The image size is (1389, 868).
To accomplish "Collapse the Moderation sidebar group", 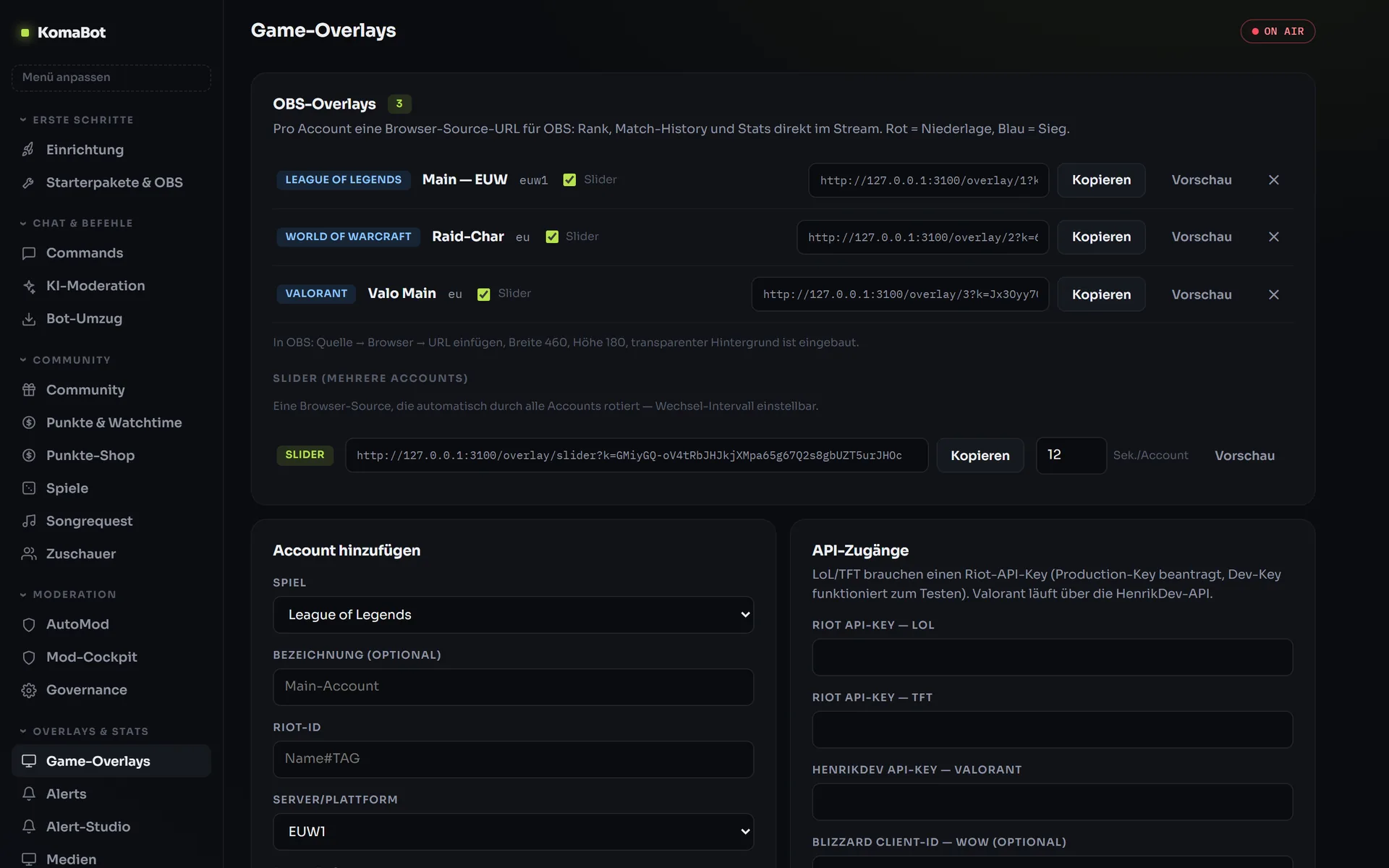I will [x=68, y=595].
